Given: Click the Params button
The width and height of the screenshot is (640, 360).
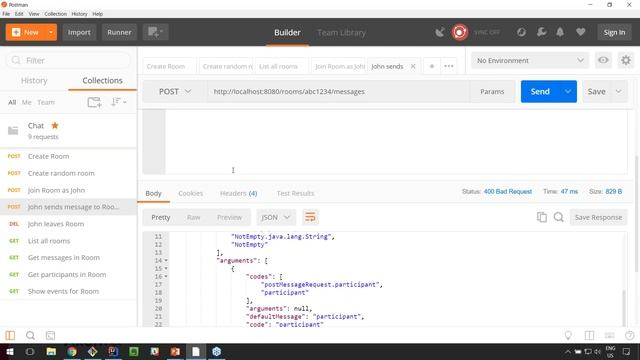Looking at the screenshot, I should (492, 91).
